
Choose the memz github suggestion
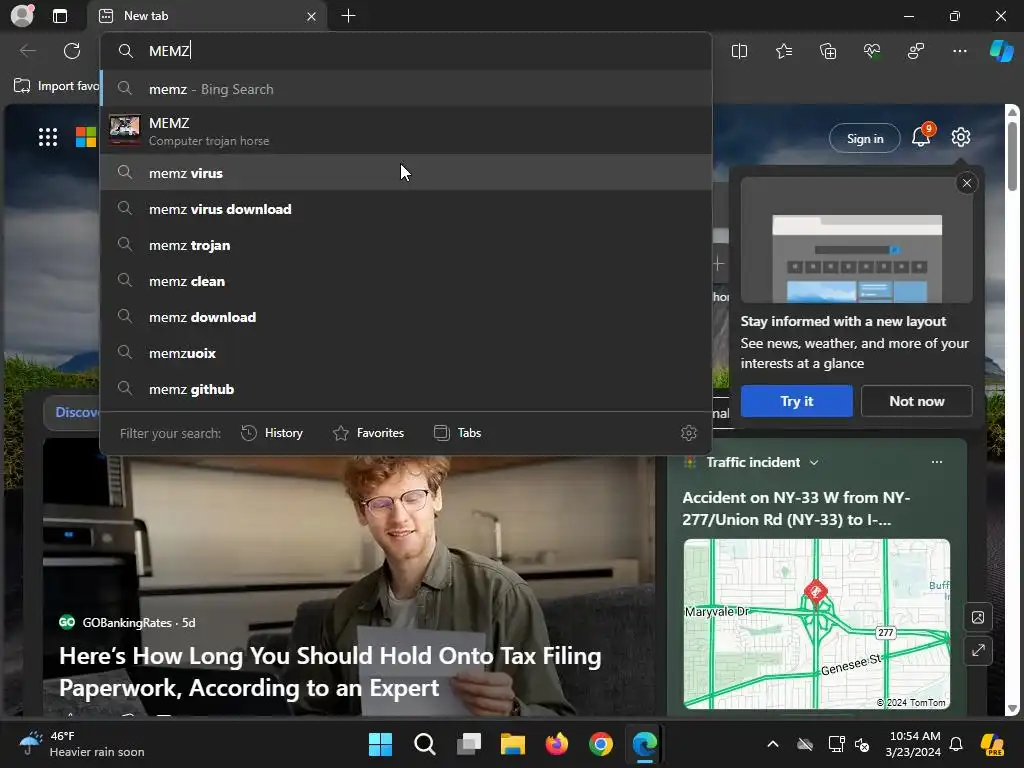click(406, 389)
